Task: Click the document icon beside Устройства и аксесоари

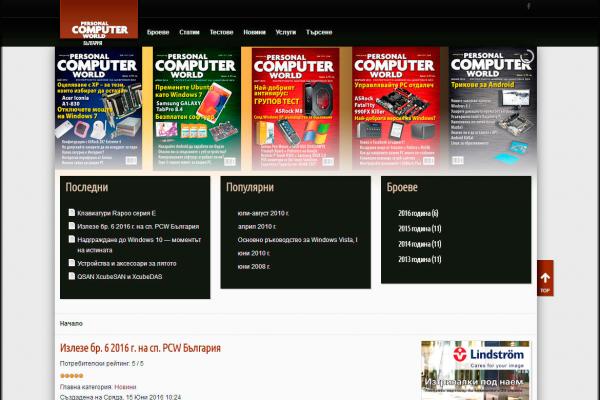Action: pyautogui.click(x=72, y=263)
